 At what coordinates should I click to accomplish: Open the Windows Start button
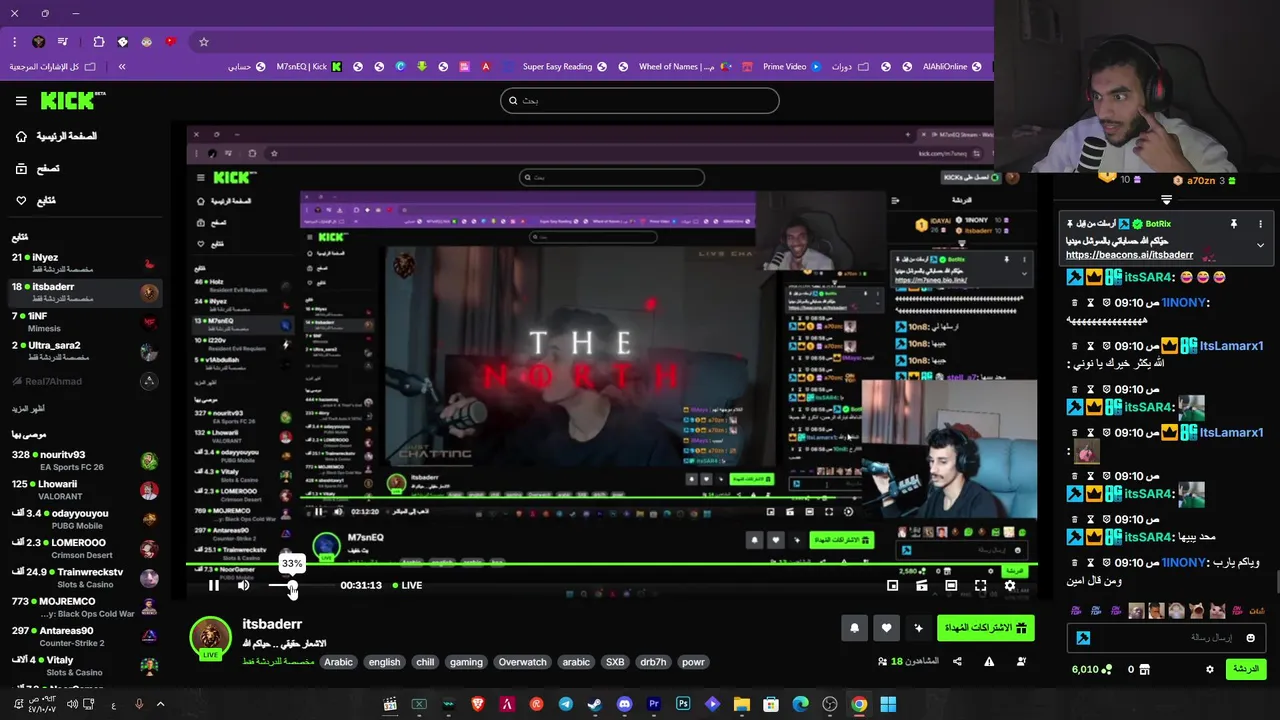coord(888,704)
